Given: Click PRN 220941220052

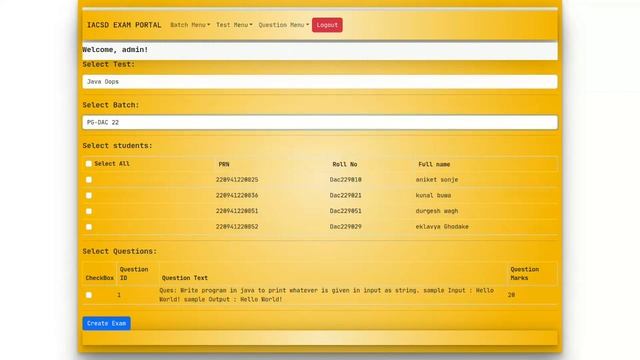Looking at the screenshot, I should click(x=237, y=227).
